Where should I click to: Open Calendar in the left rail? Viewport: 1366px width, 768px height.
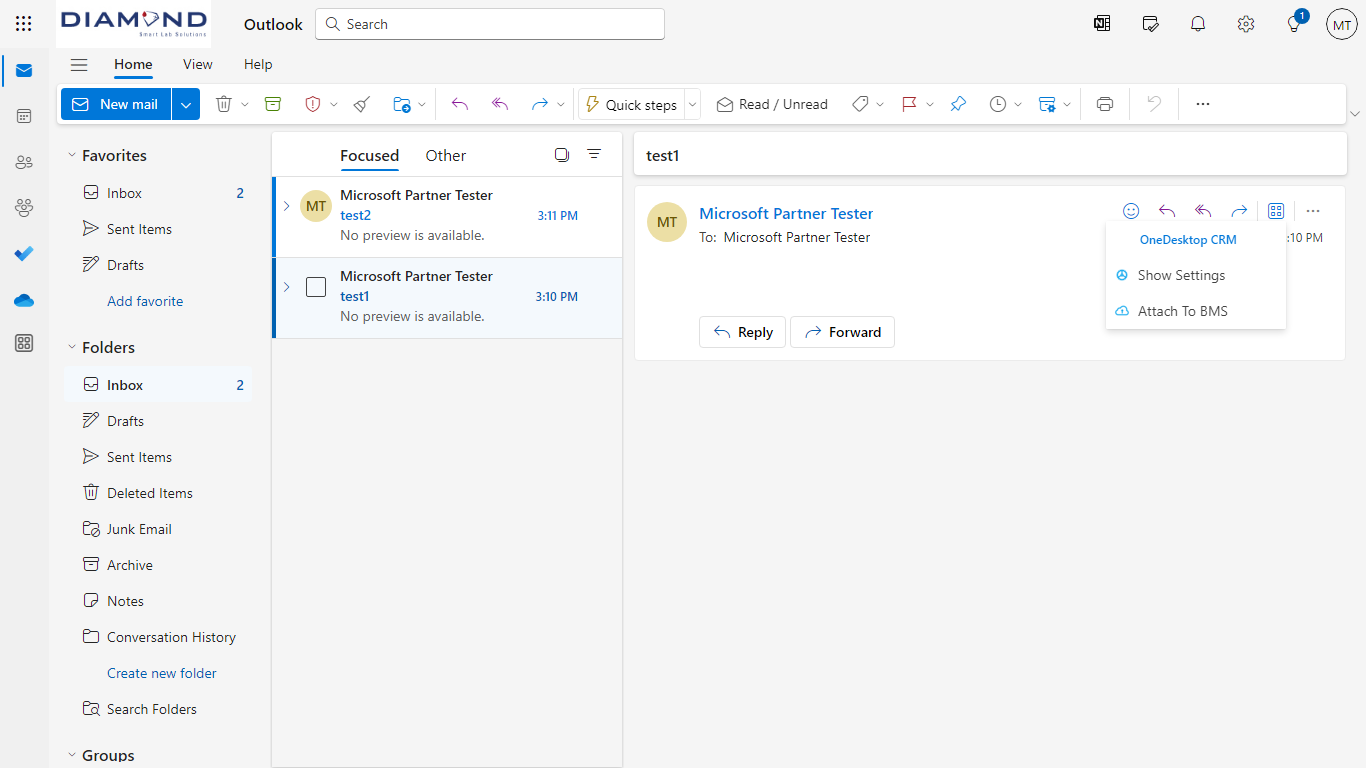[24, 116]
